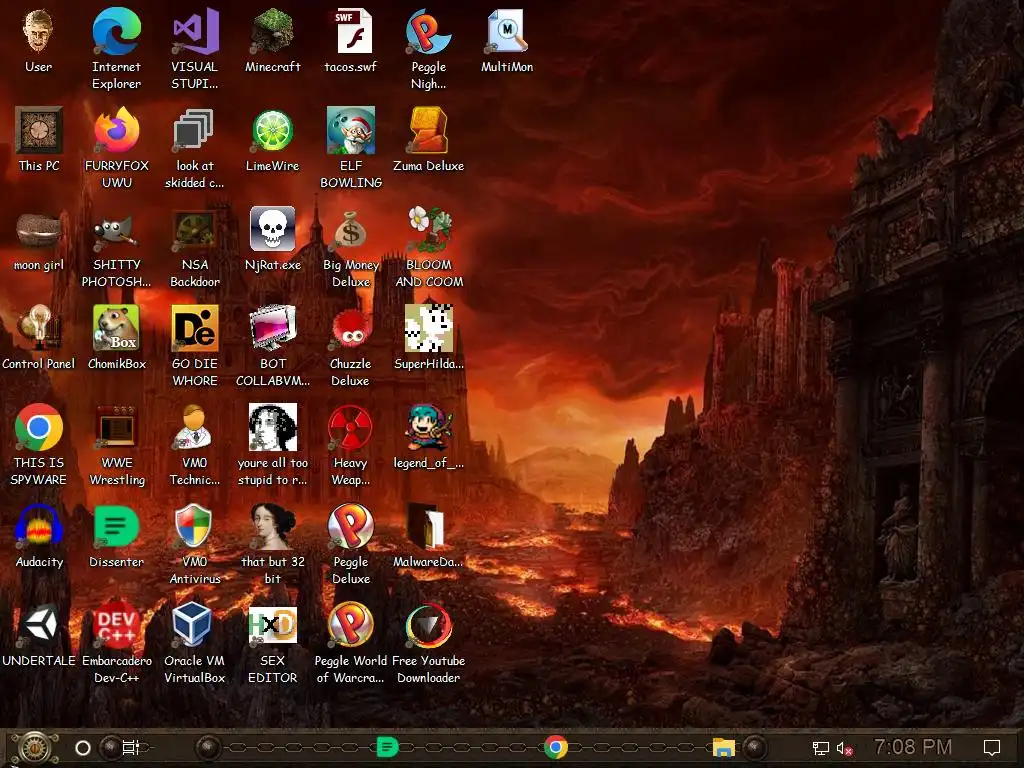
Task: Select the BOT COLLABVM... icon
Action: [273, 328]
